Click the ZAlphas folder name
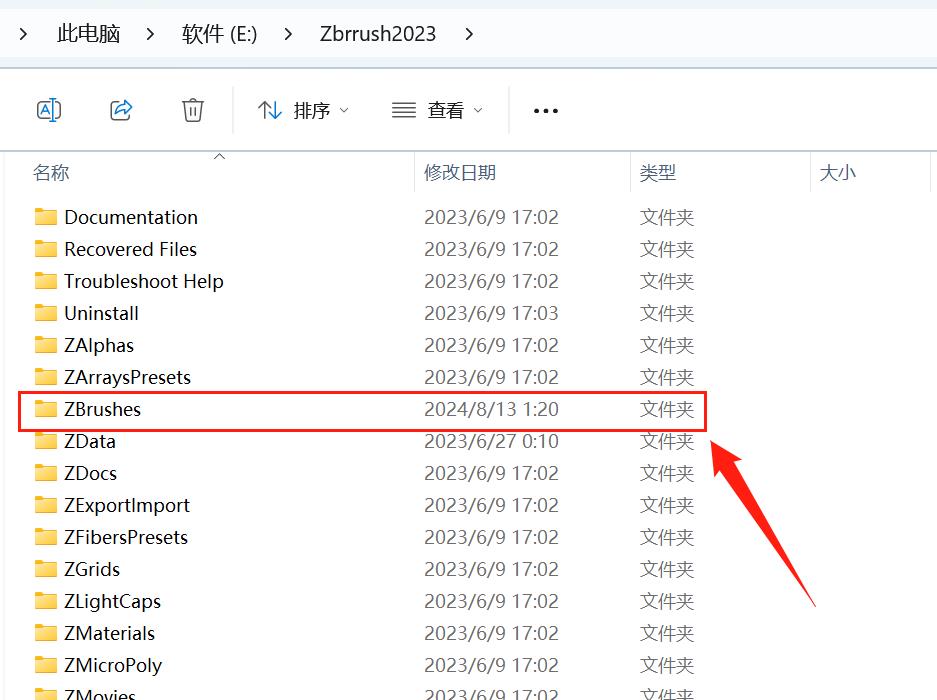 (99, 346)
